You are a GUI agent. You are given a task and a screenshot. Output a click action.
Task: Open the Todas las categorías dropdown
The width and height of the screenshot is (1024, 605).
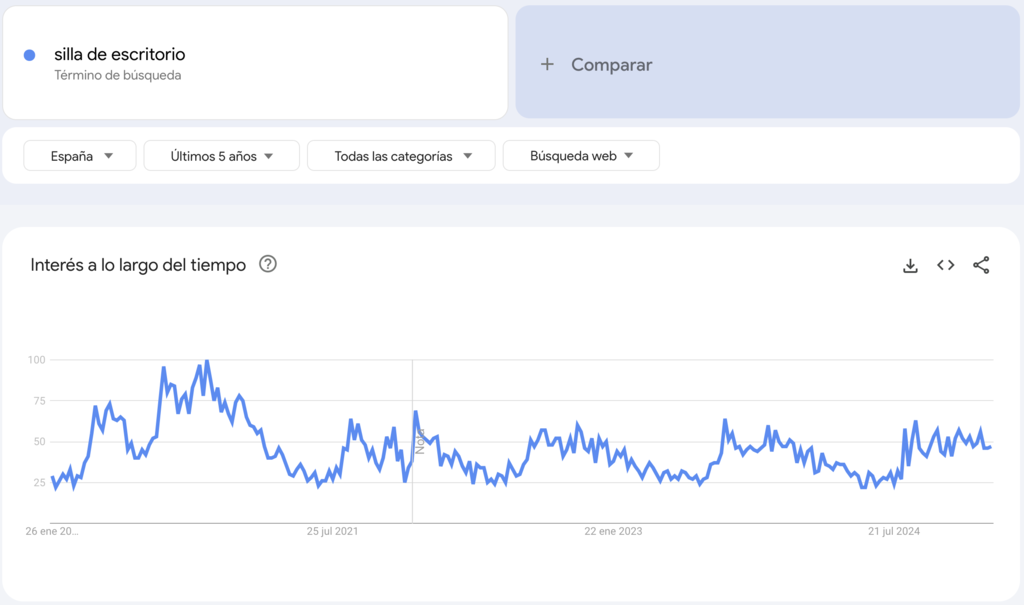point(400,155)
